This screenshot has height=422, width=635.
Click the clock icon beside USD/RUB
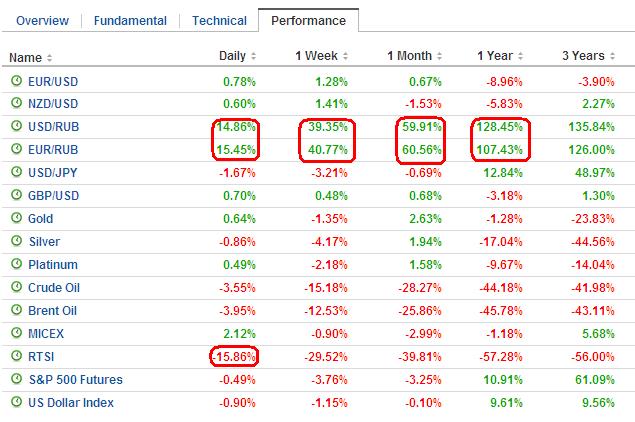16,126
